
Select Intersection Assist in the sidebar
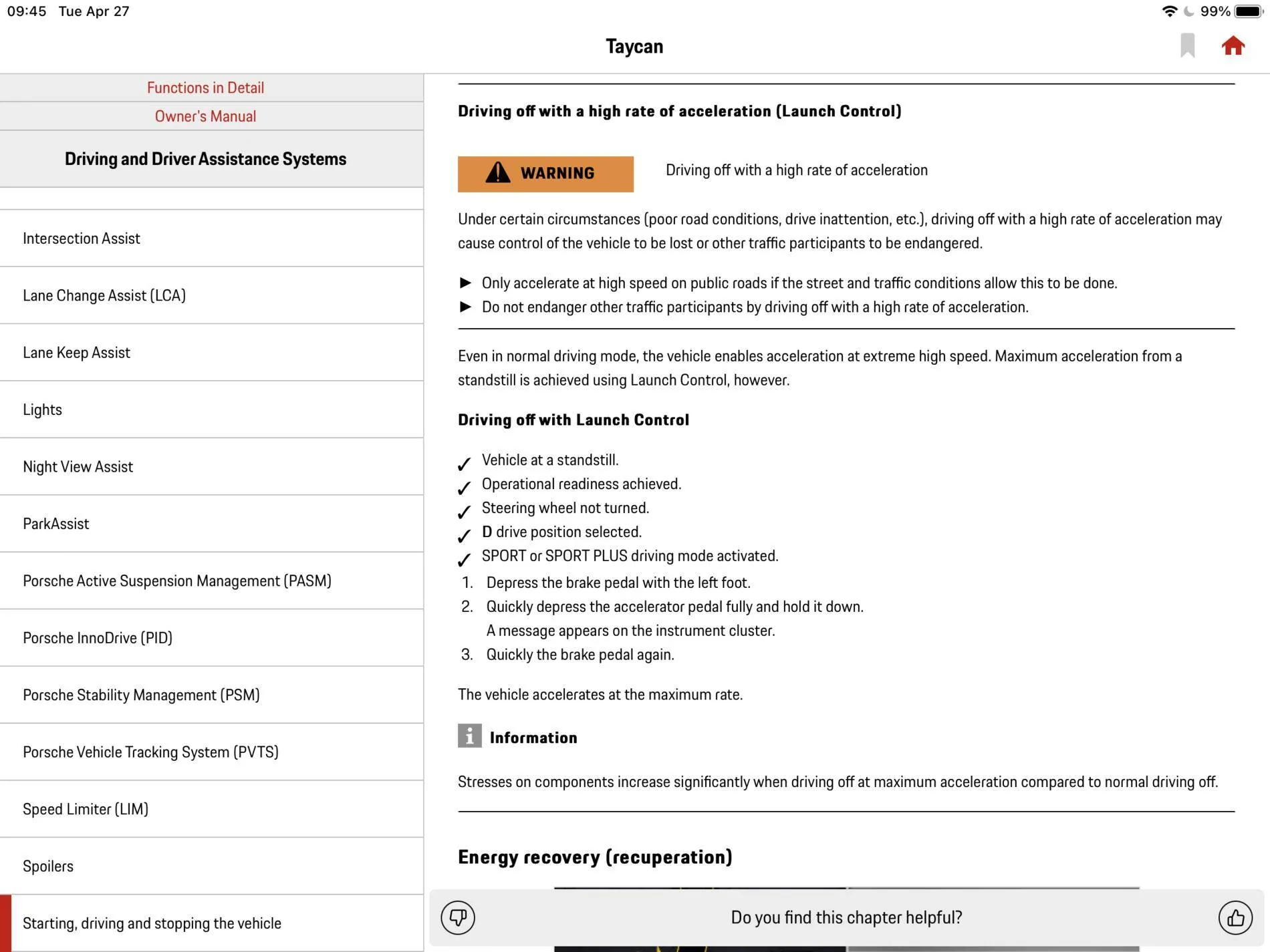(x=212, y=239)
